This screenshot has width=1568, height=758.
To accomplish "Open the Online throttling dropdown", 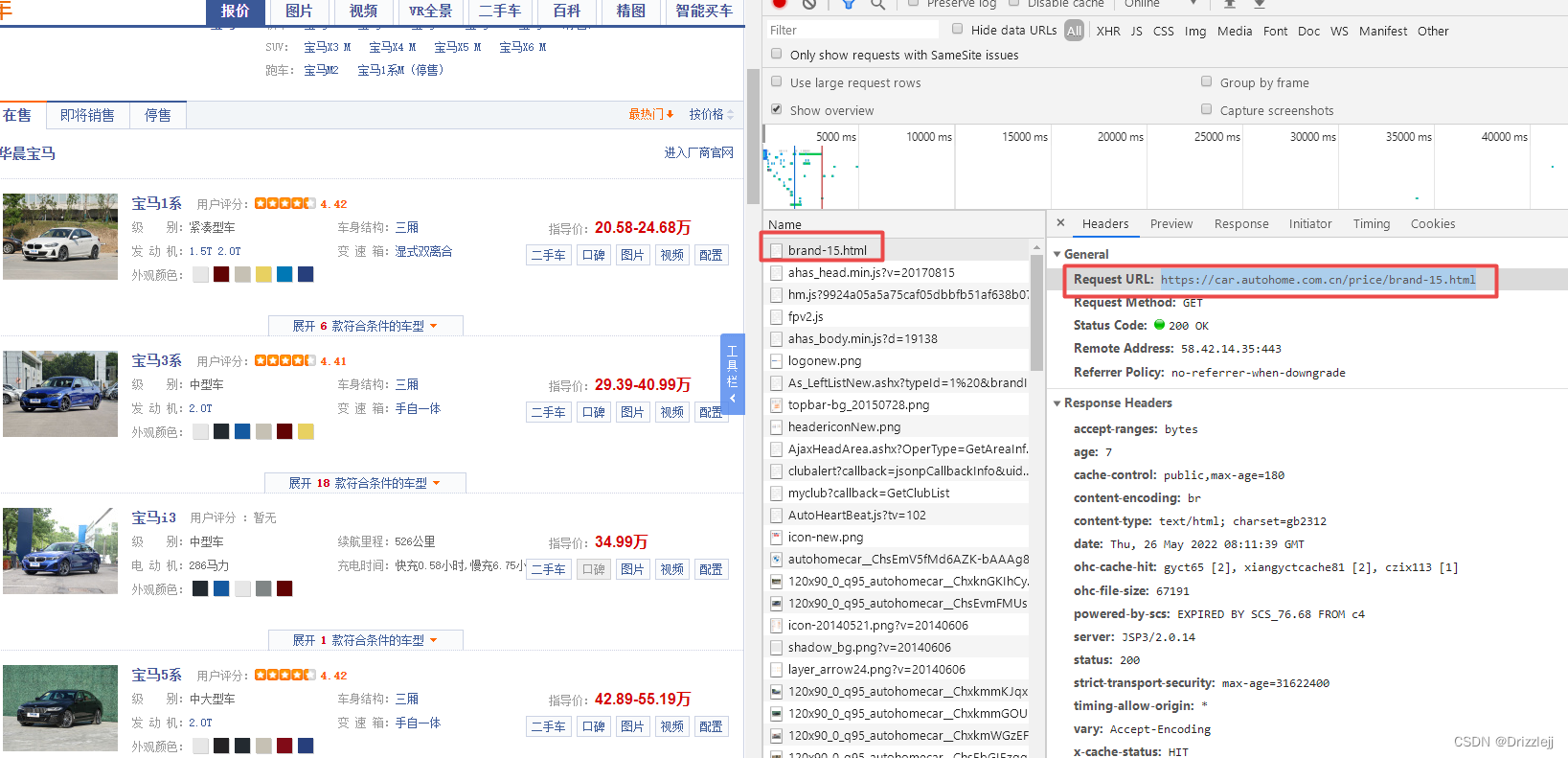I will (1161, 4).
